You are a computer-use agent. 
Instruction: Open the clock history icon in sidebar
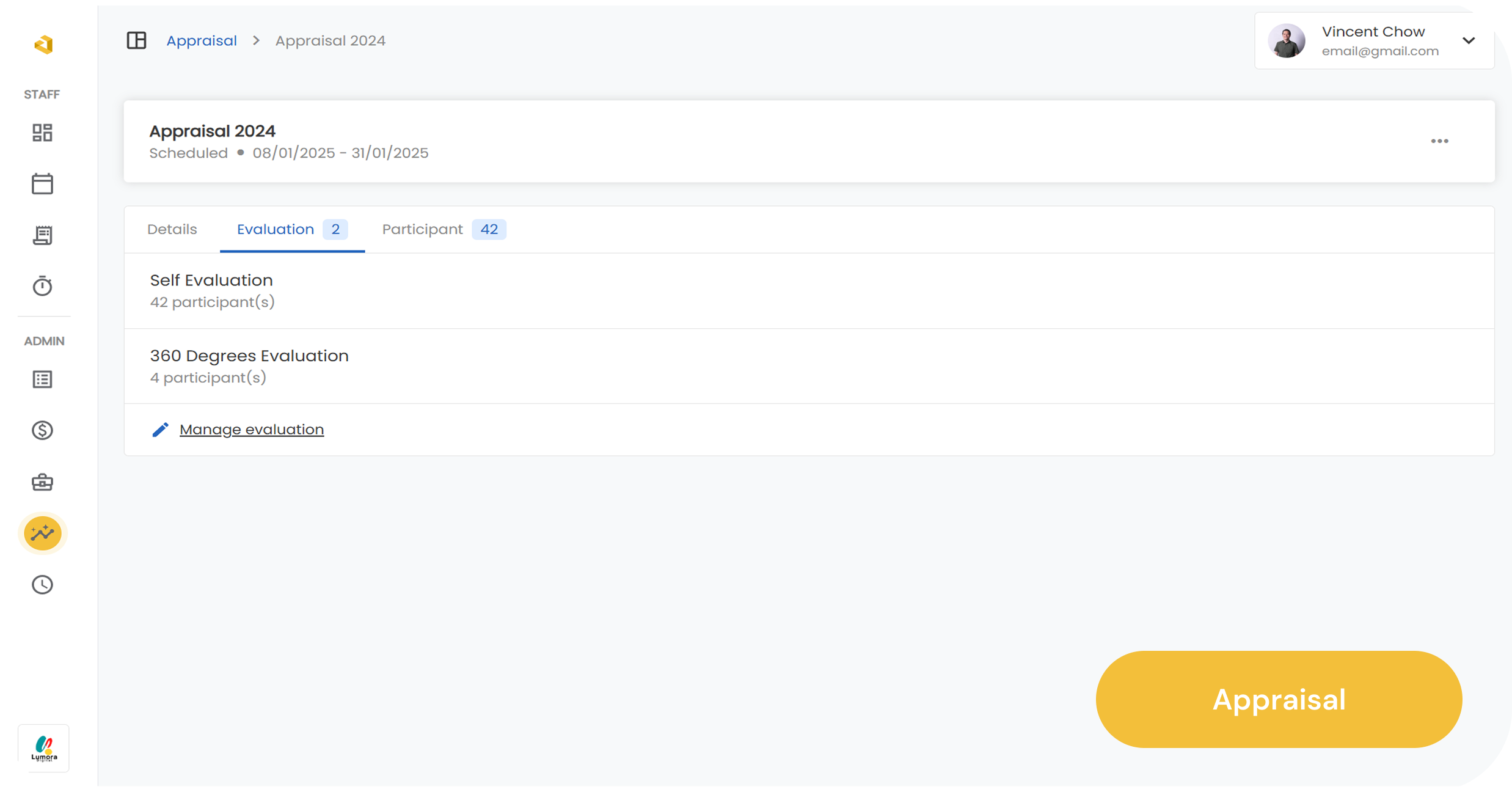tap(42, 585)
